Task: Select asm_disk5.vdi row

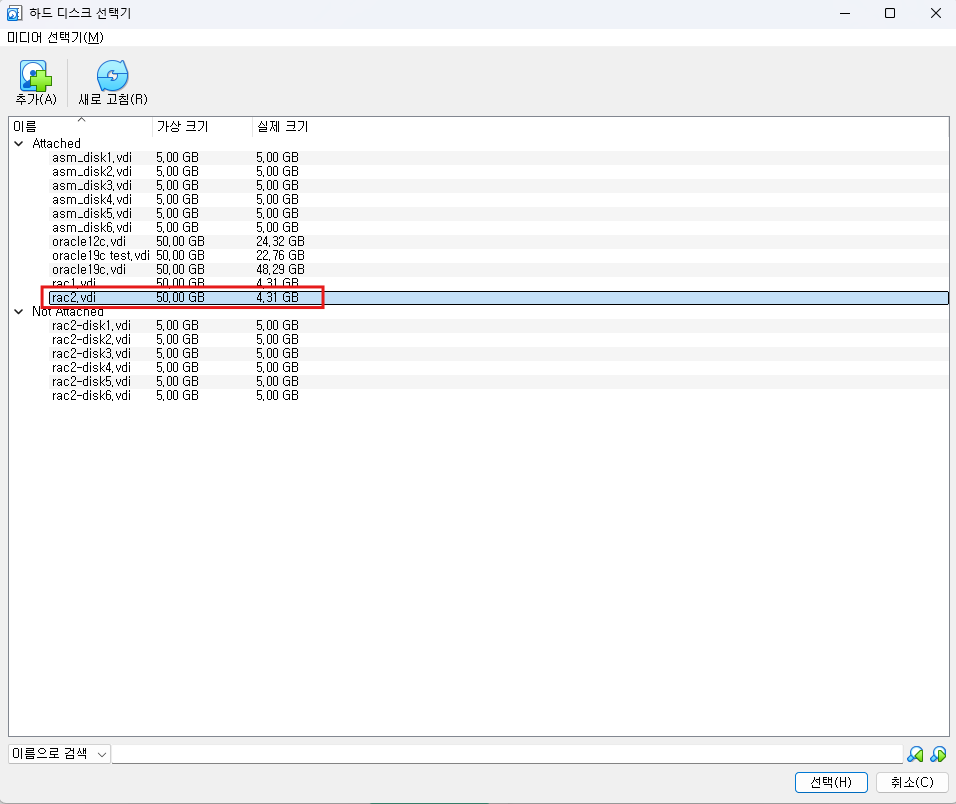Action: tap(499, 214)
